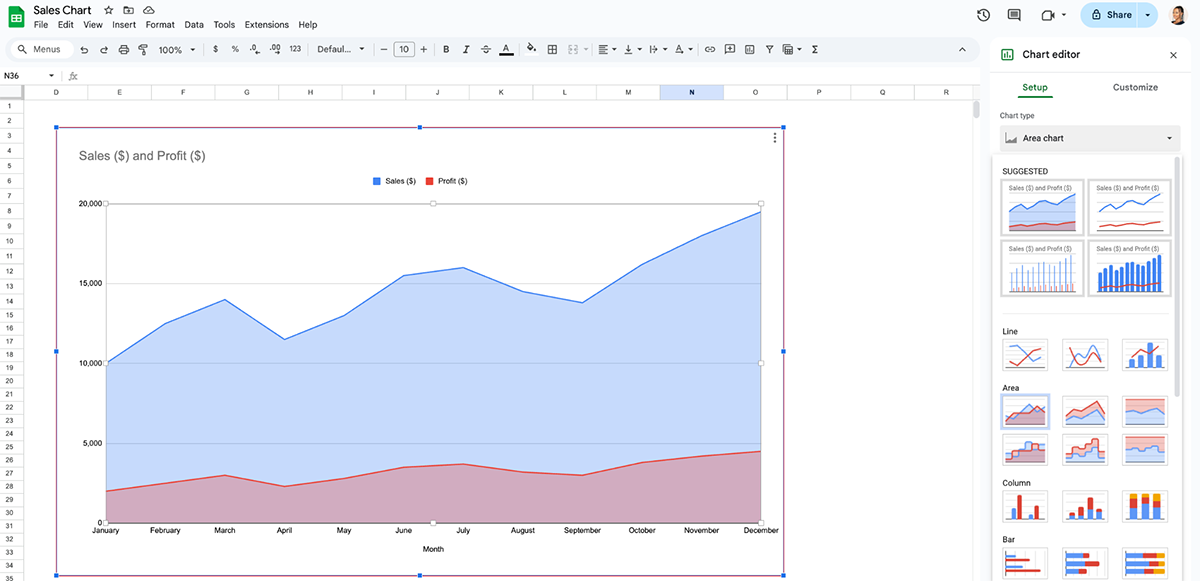Open the Insert menu
This screenshot has width=1200, height=581.
coord(124,24)
